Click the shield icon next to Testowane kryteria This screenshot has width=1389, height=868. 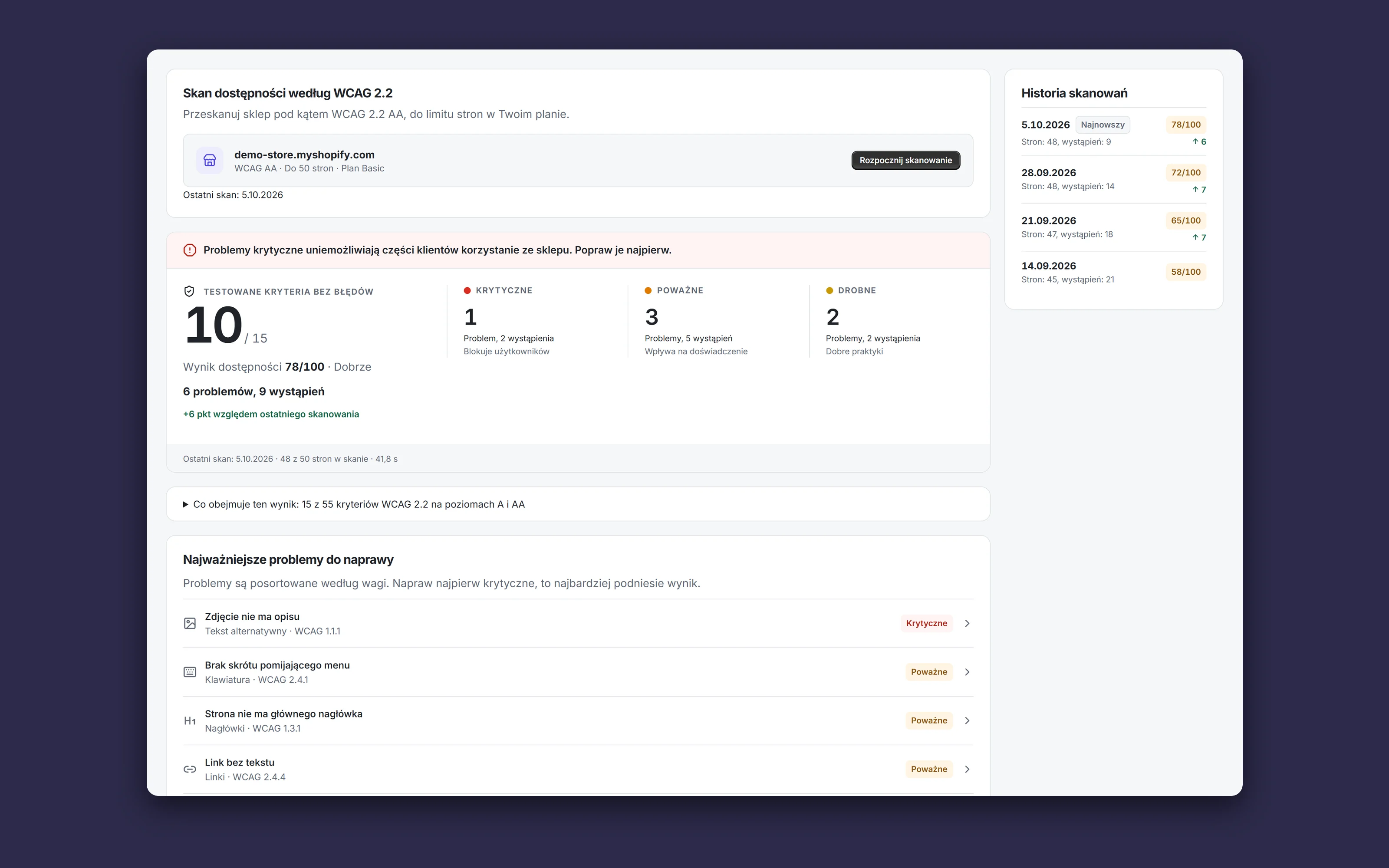coord(189,292)
